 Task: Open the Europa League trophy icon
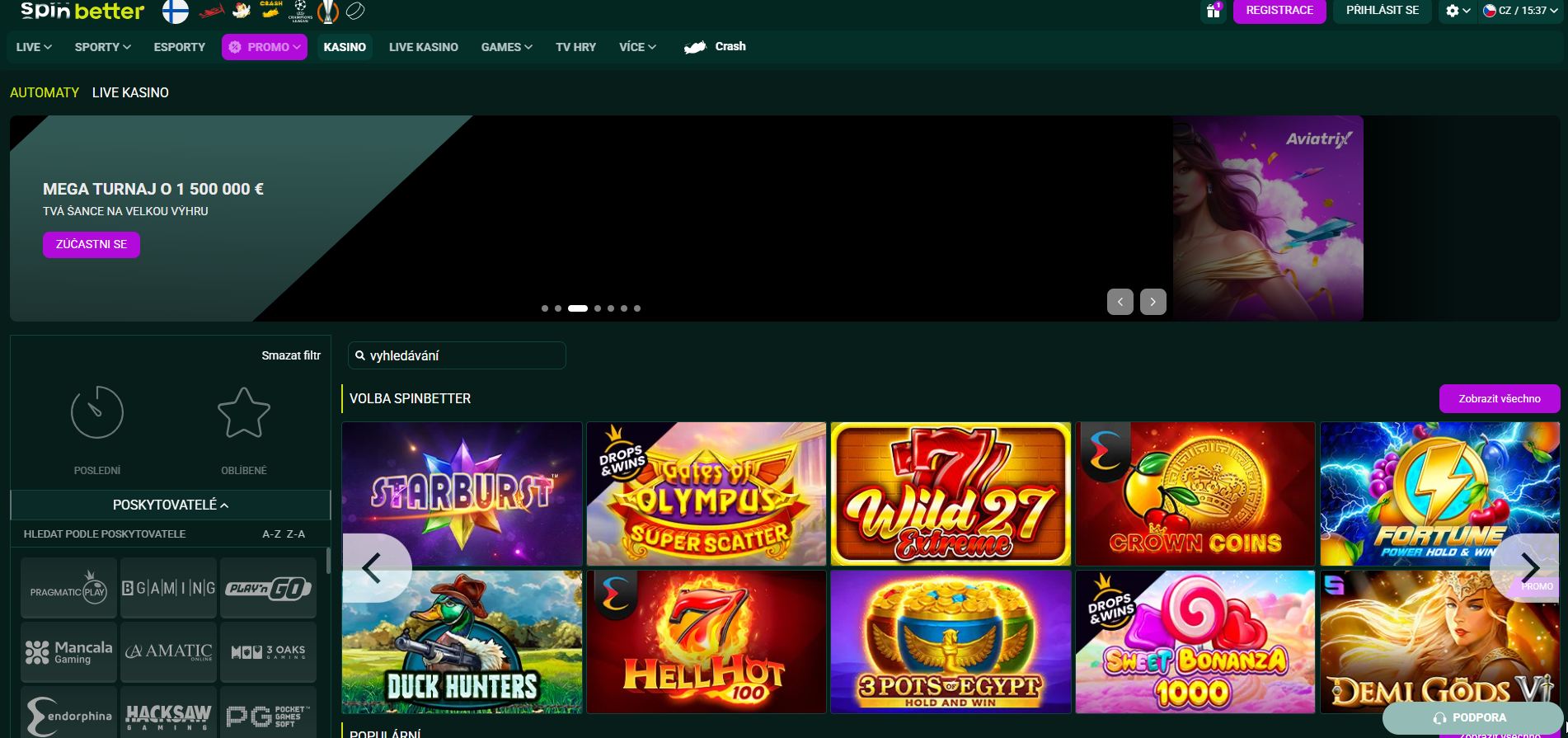[328, 11]
